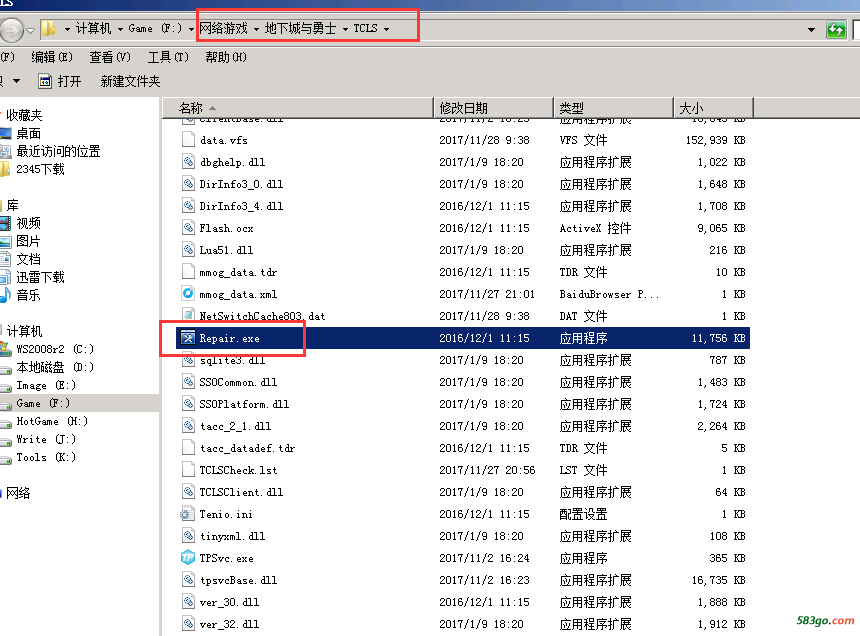
Task: Click the 新建文件夹 button
Action: coord(131,82)
